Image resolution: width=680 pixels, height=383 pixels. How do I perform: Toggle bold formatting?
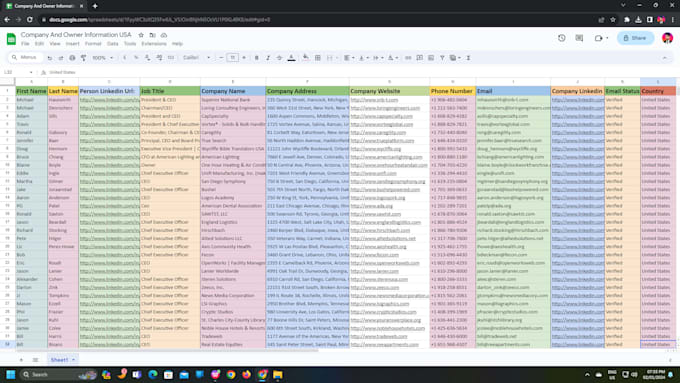[256, 58]
